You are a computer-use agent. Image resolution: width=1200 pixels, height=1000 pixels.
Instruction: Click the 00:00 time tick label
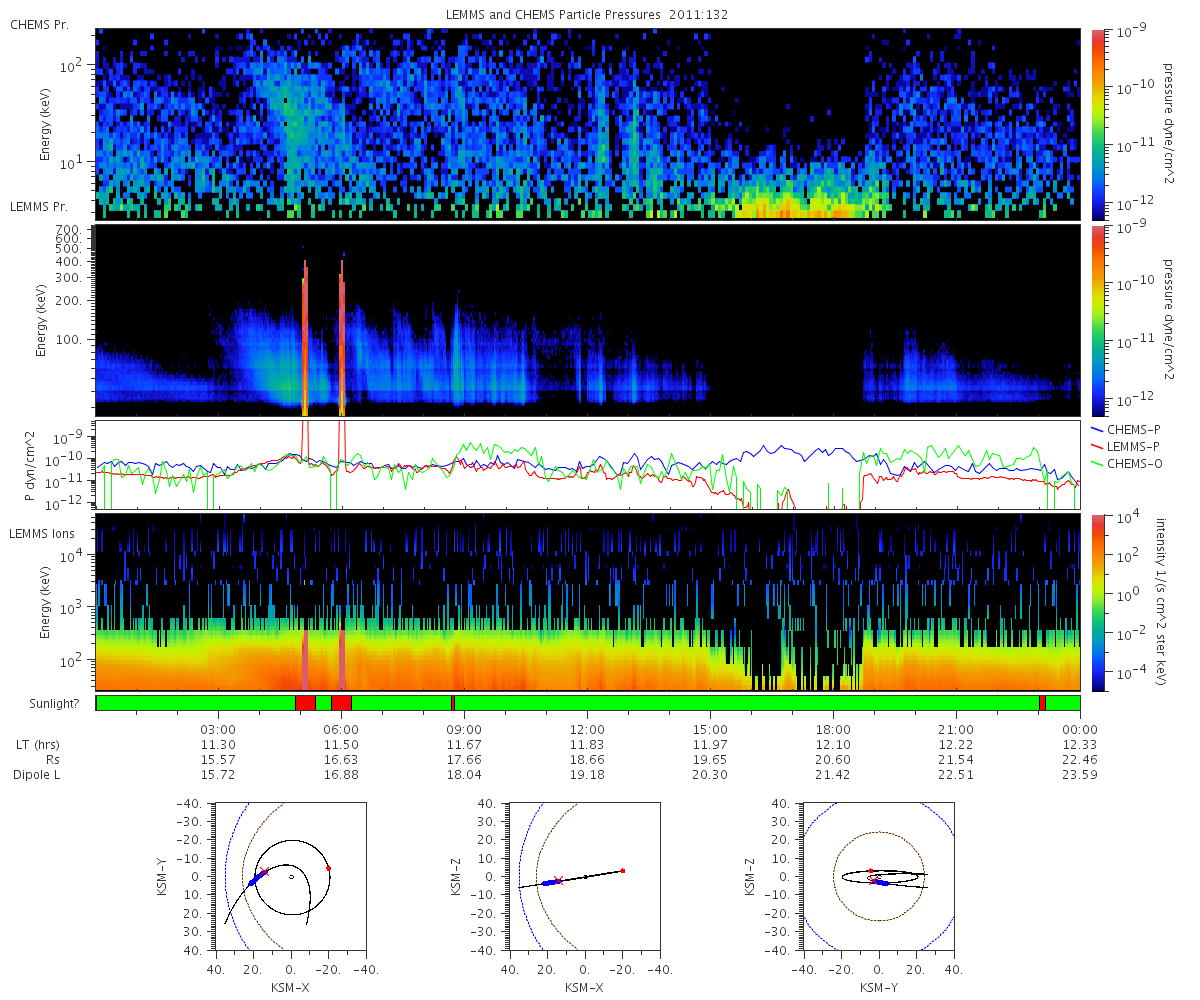[x=1080, y=730]
